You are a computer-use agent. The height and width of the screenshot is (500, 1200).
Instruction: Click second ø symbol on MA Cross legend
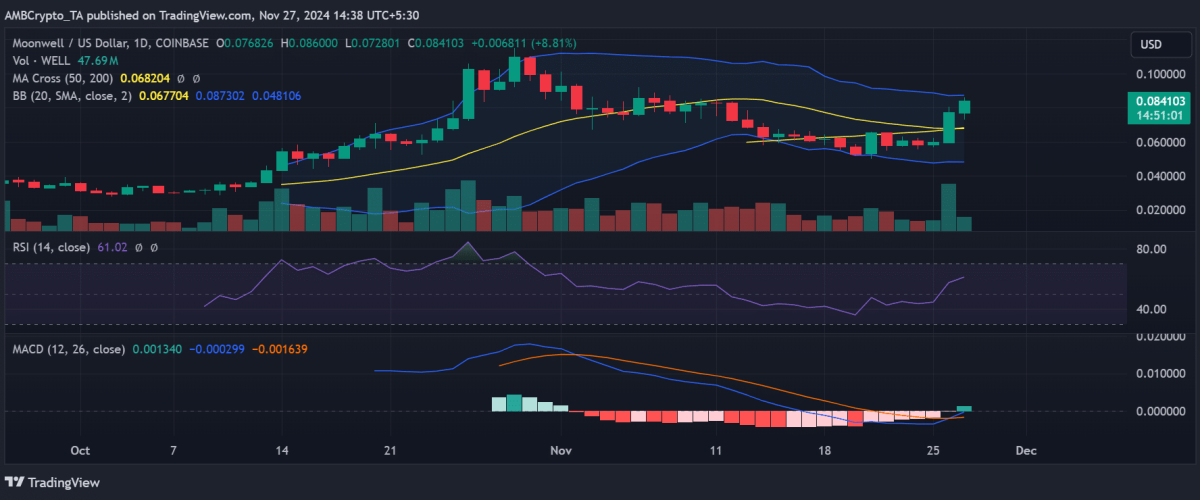[x=196, y=77]
